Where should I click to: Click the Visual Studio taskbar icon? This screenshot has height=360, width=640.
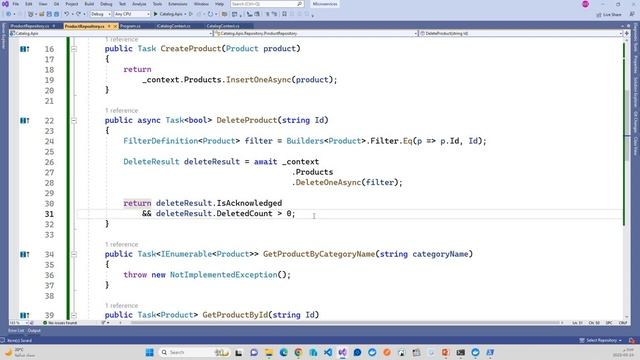[x=342, y=352]
